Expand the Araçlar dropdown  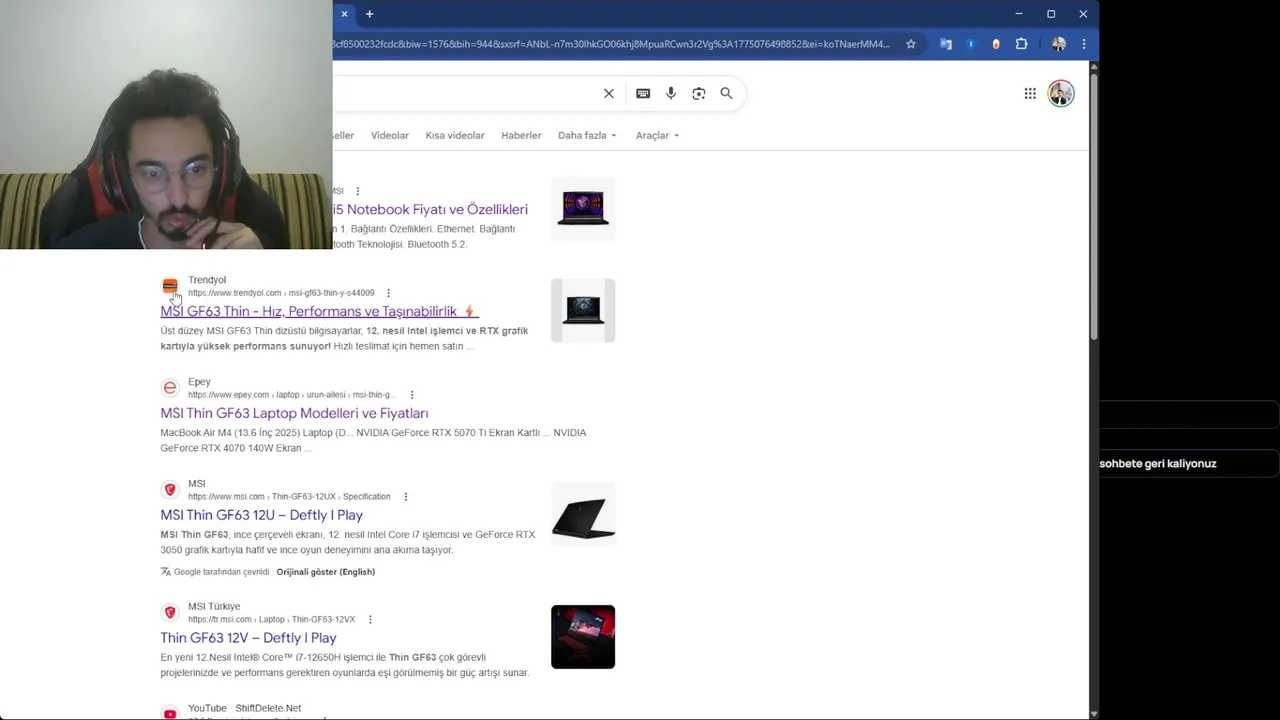coord(657,135)
